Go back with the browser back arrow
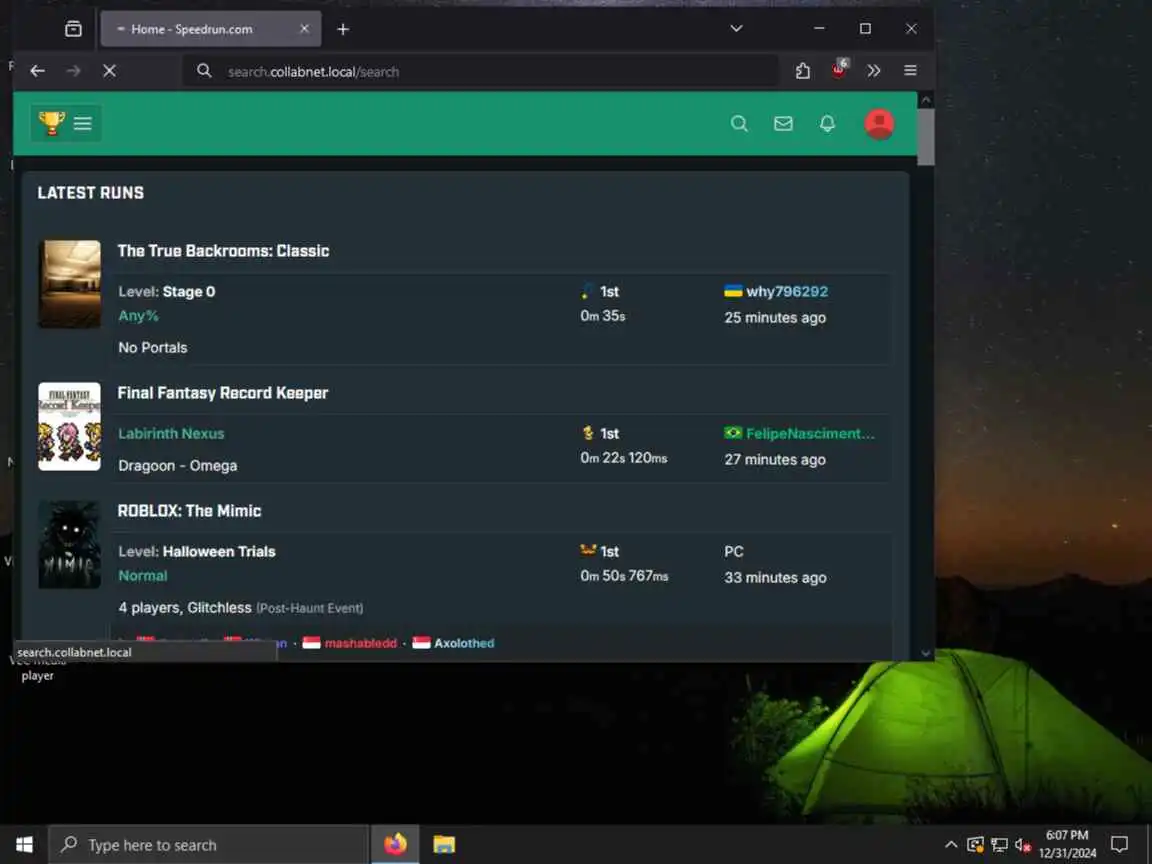This screenshot has height=864, width=1152. point(37,71)
